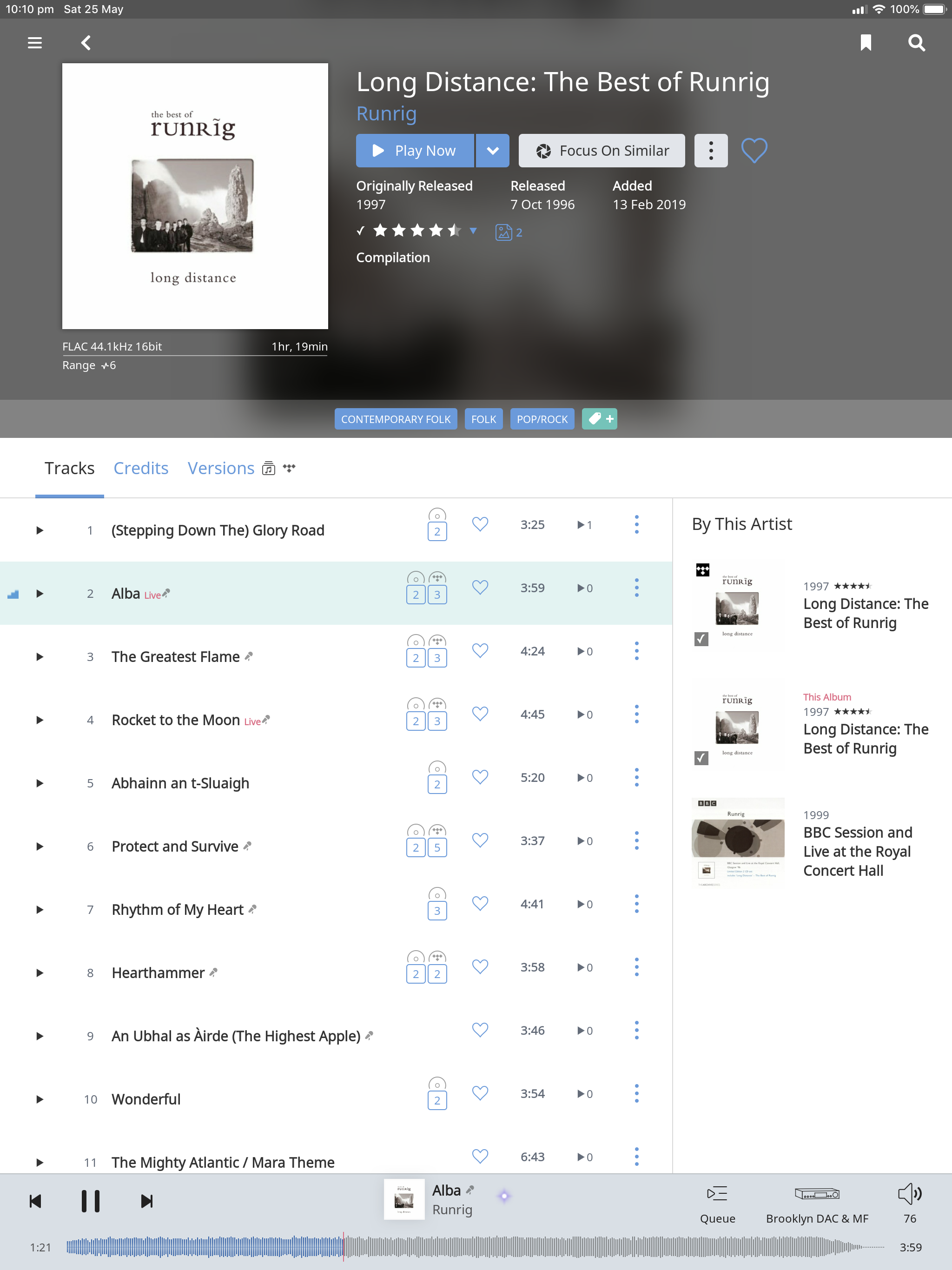Play track 11 The Mighty Atlantic
Viewport: 952px width, 1270px height.
point(40,1163)
